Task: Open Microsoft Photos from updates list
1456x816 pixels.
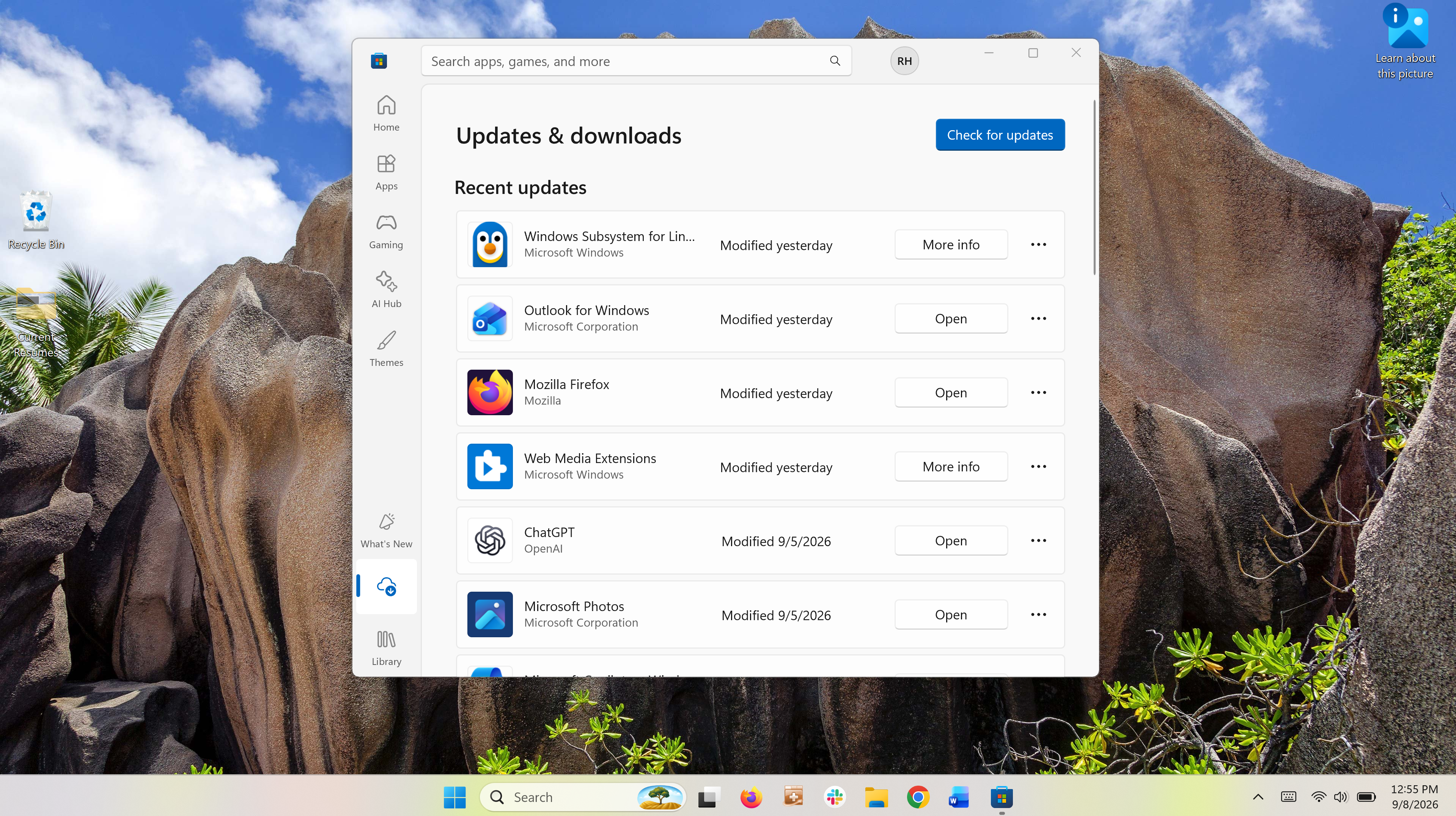Action: (951, 615)
